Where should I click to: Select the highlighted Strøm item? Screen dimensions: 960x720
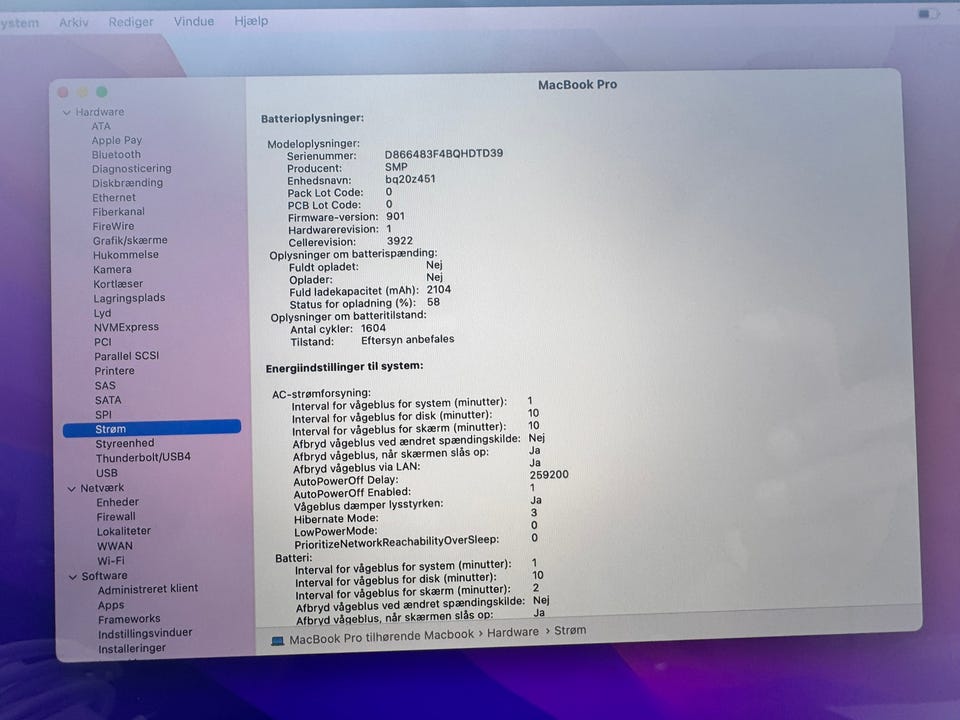pyautogui.click(x=152, y=429)
